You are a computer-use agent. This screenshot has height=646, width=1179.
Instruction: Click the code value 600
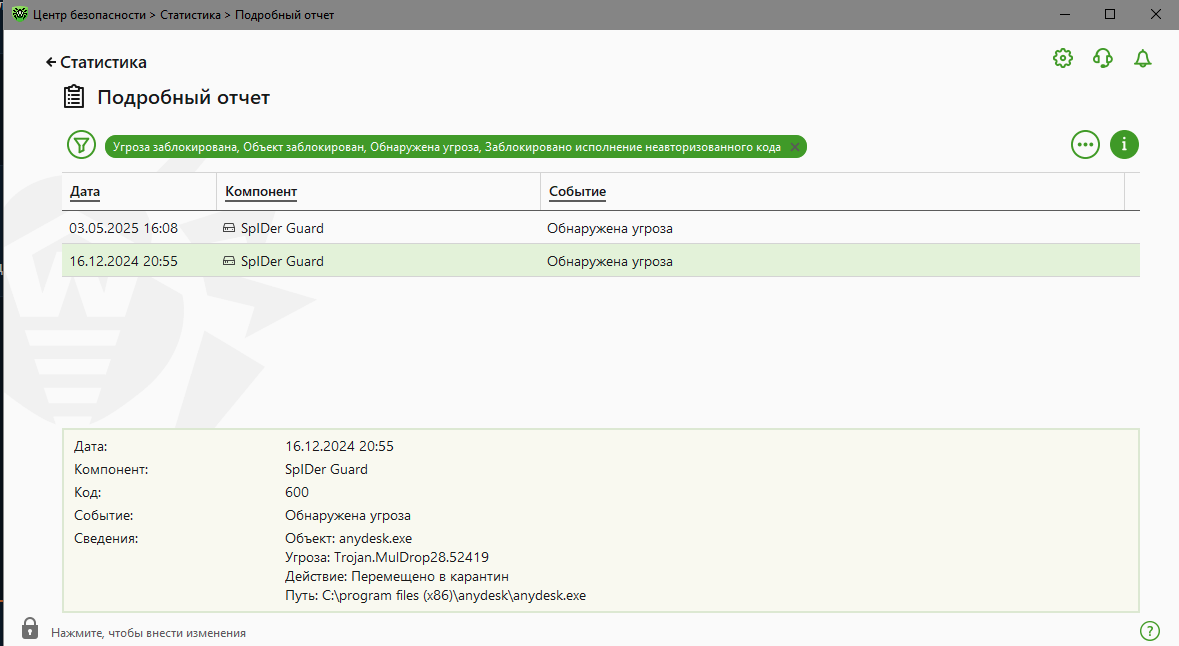(297, 493)
